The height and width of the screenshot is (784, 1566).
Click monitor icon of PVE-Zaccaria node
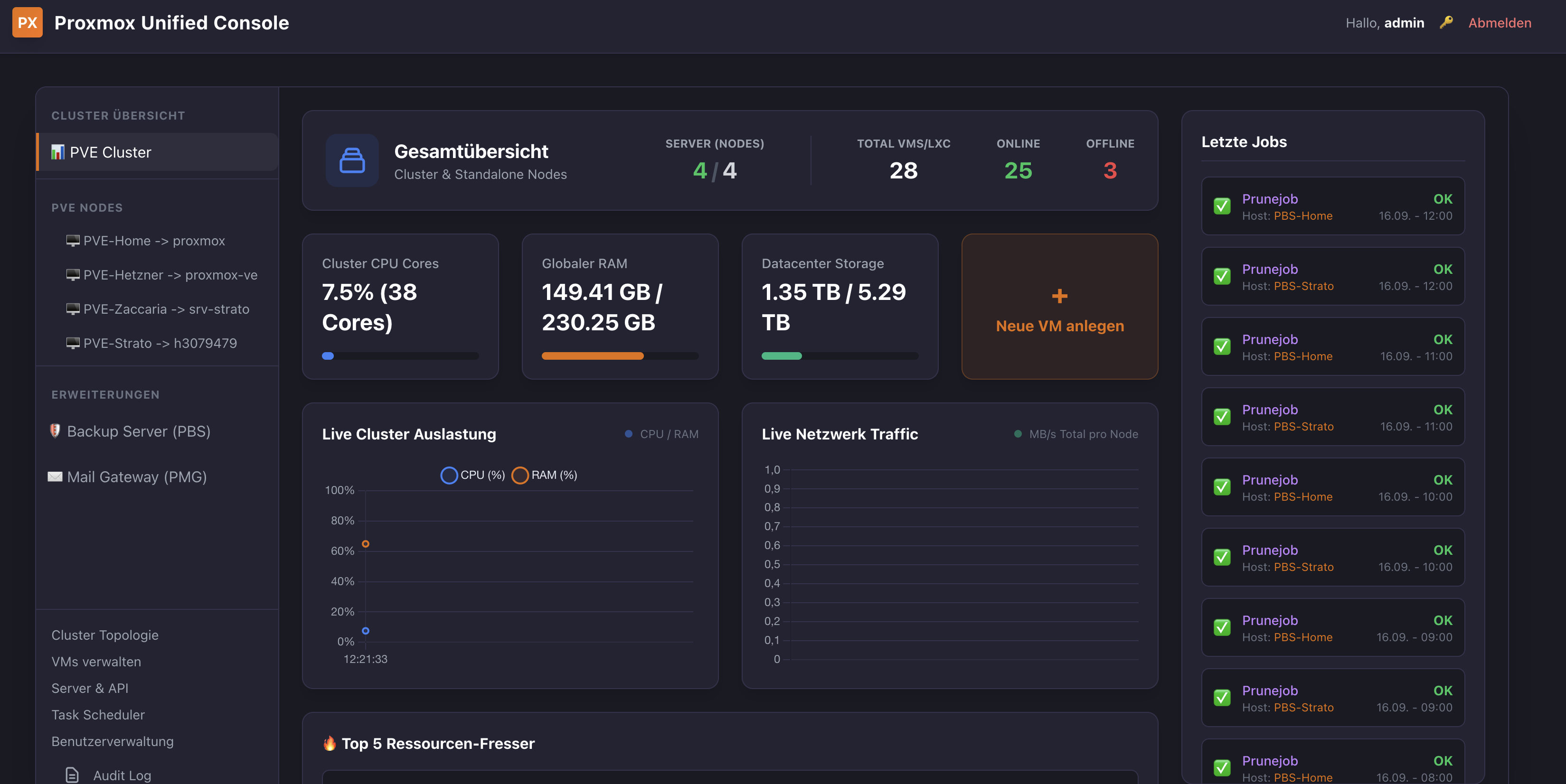[73, 309]
